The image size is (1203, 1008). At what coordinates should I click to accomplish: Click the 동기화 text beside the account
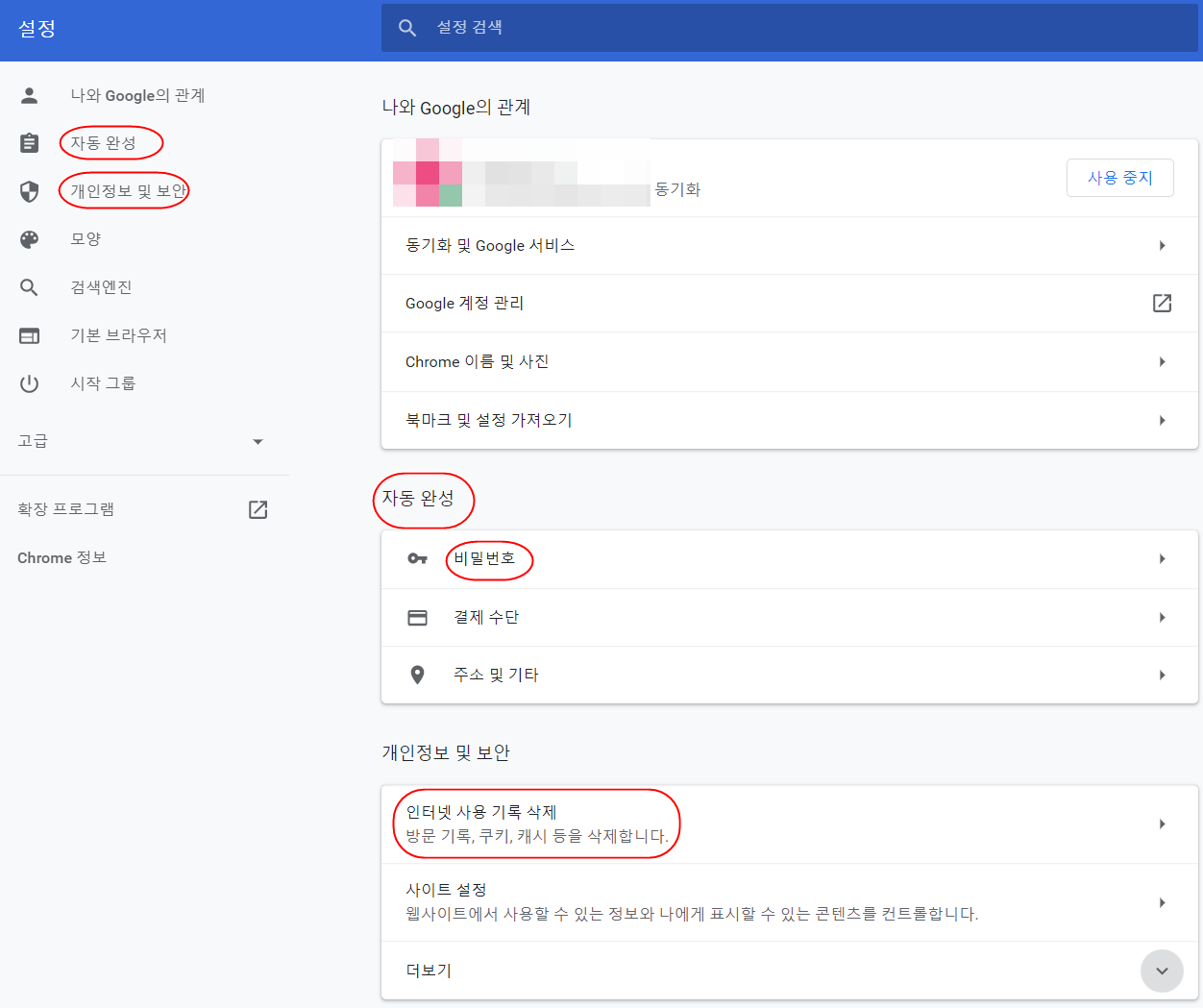point(677,189)
